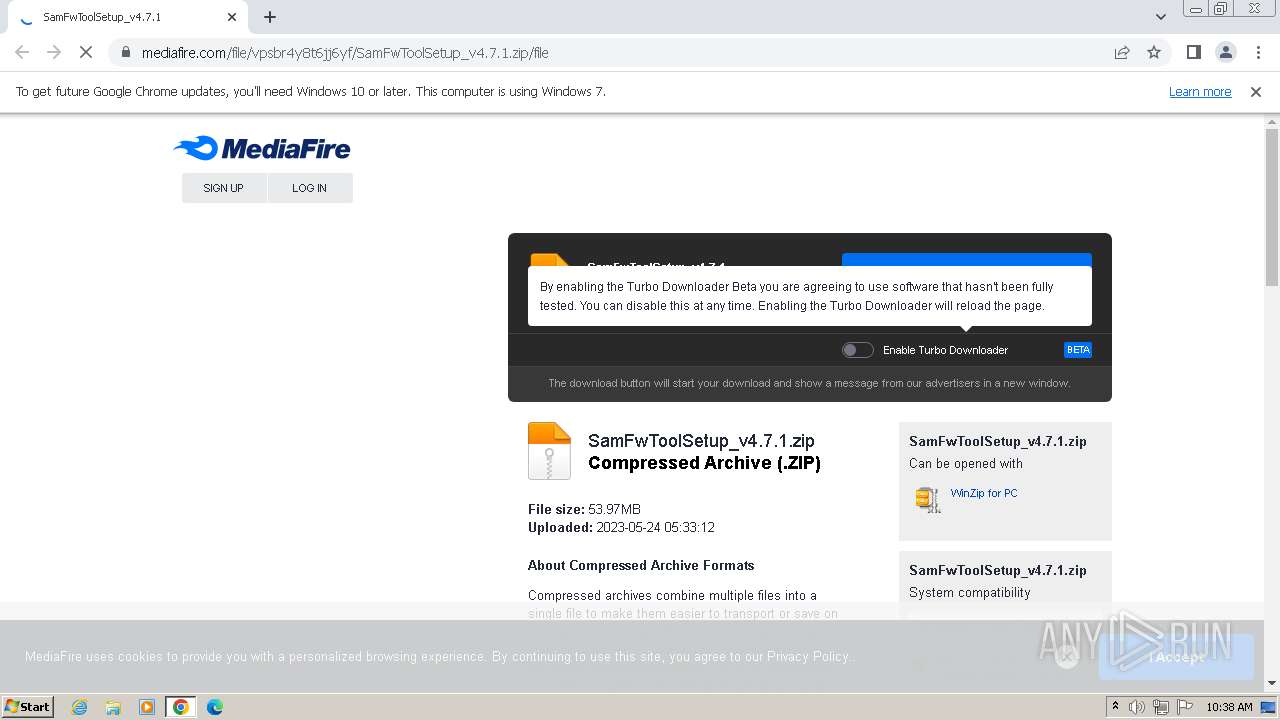Open Chrome's three-dot menu
This screenshot has width=1280, height=720.
(x=1256, y=53)
